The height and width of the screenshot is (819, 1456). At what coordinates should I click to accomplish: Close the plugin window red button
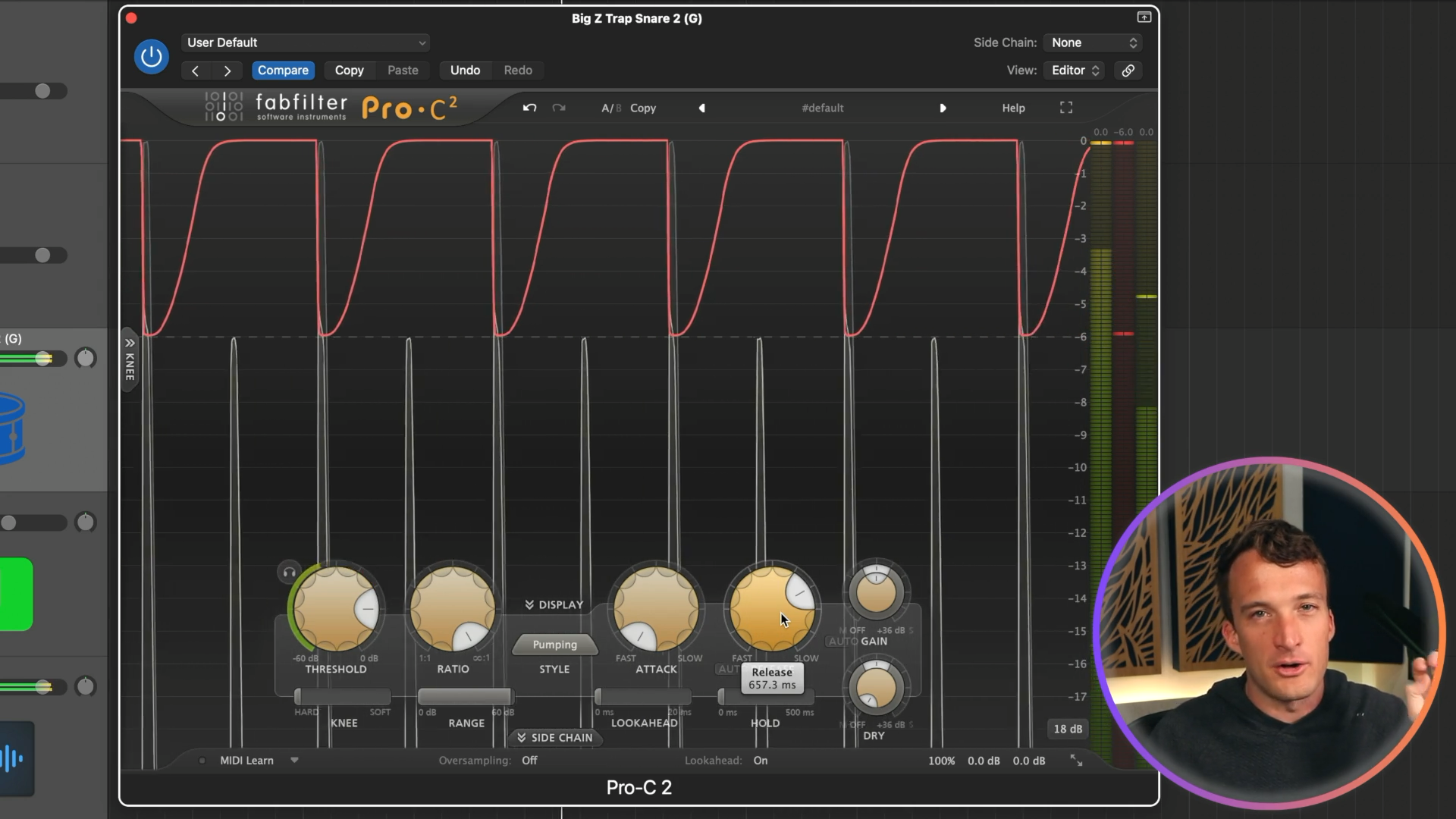pos(131,17)
